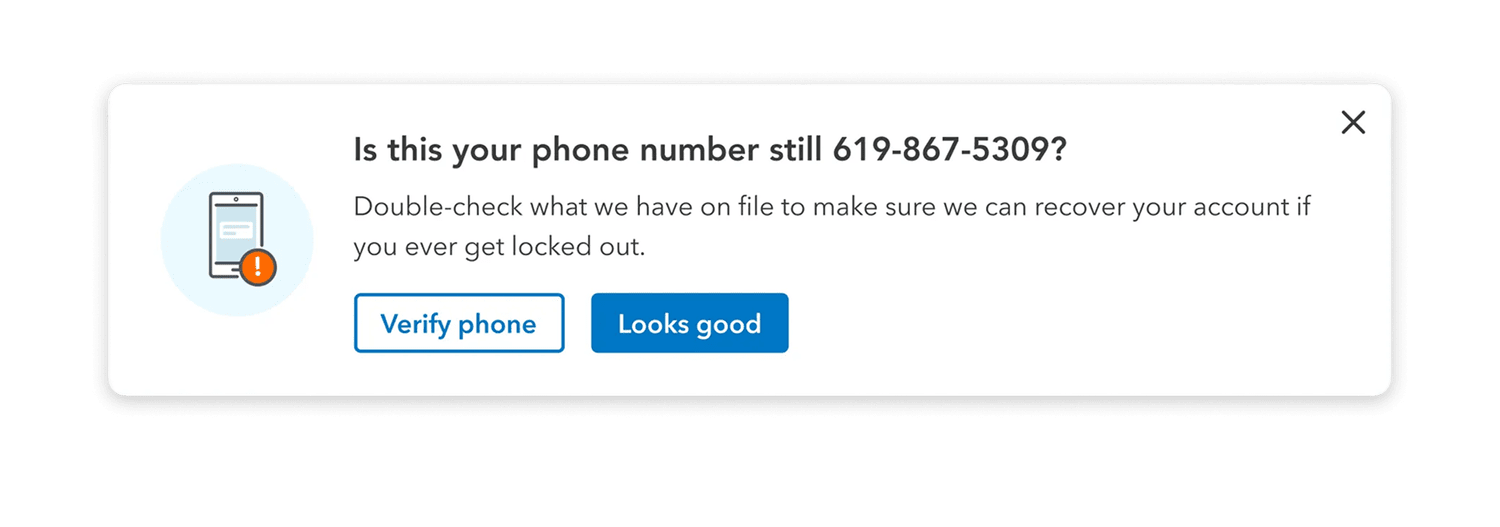
Task: Click "recover your account" phrase
Action: 1162,209
